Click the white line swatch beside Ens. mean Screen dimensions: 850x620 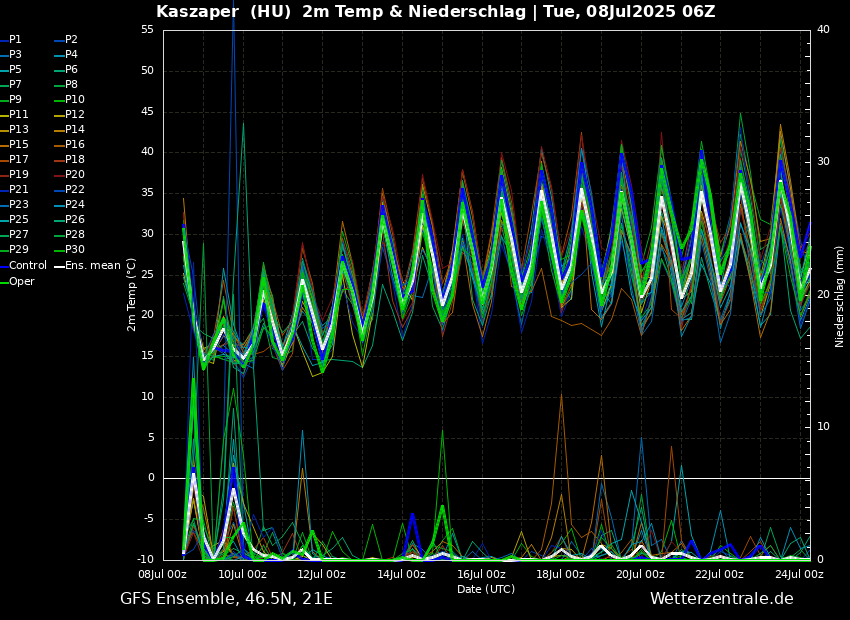coord(58,266)
